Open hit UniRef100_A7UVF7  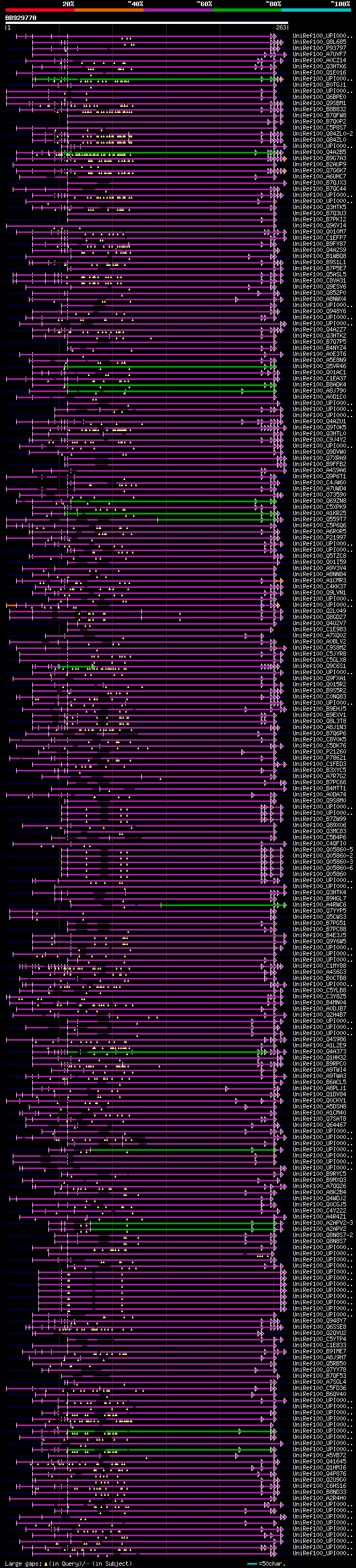coord(319,54)
